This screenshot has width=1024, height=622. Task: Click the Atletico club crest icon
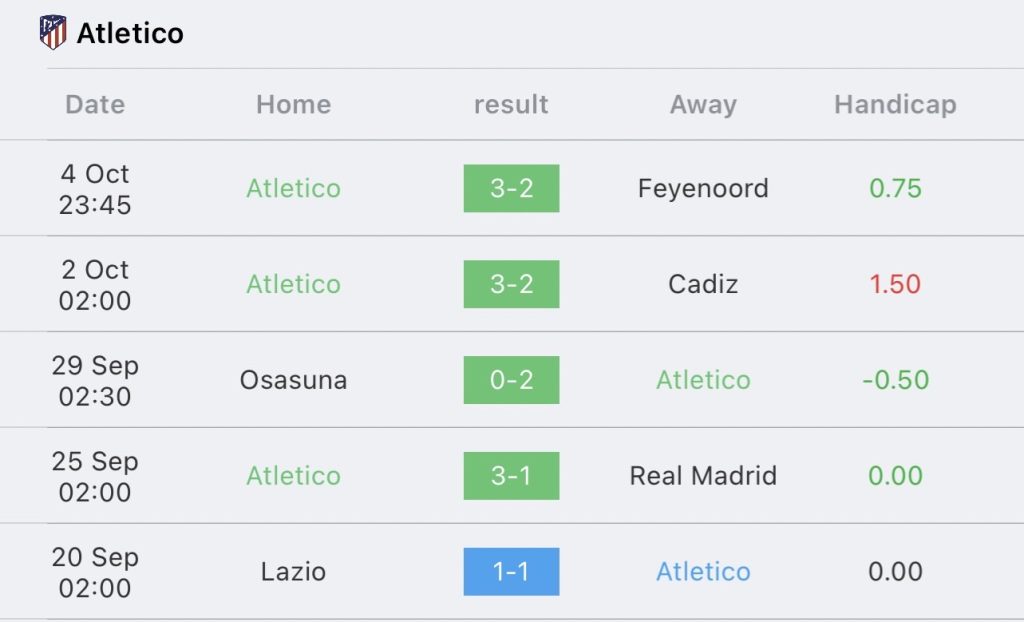click(x=53, y=32)
